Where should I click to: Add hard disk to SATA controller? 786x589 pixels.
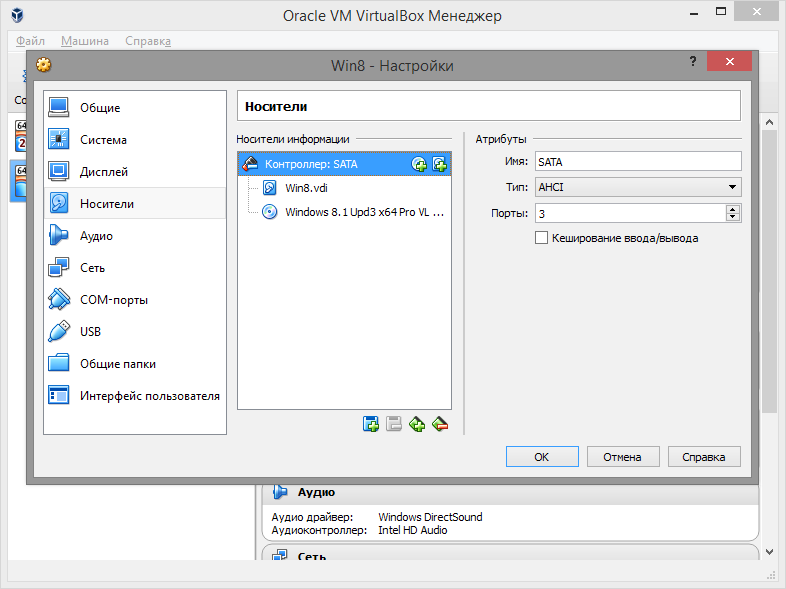(440, 164)
